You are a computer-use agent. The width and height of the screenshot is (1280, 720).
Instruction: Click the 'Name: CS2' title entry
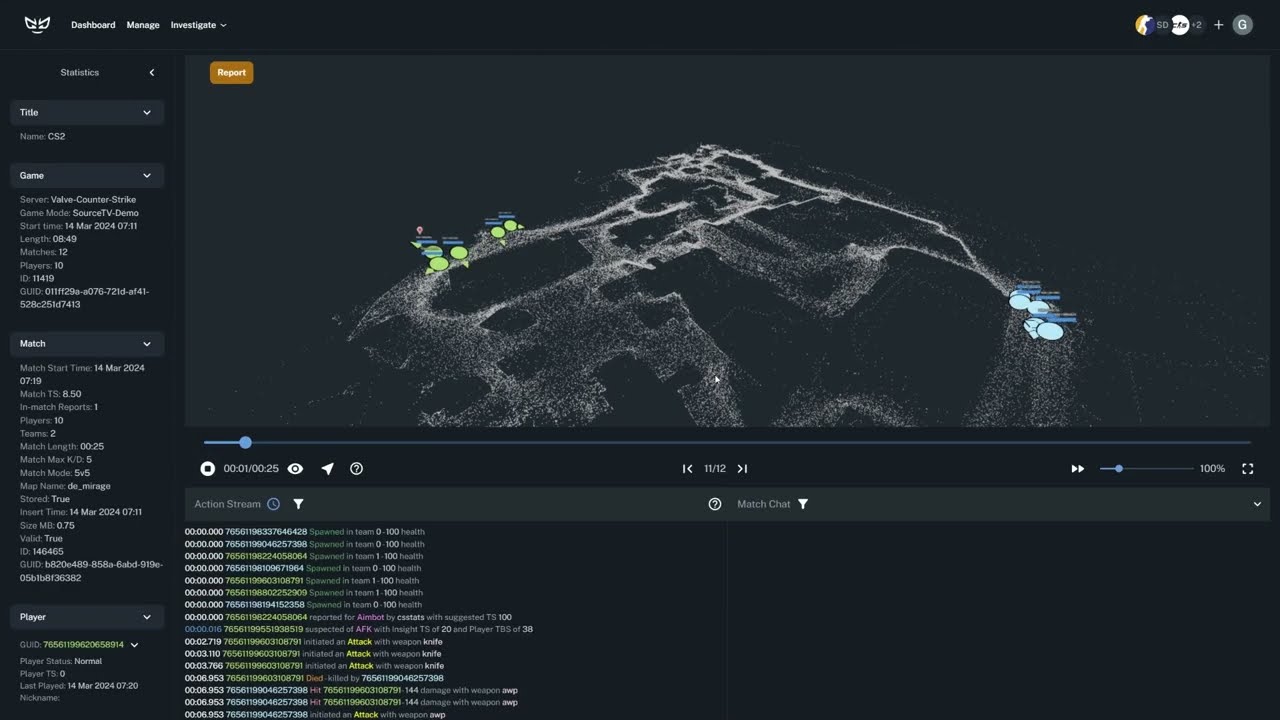42,136
